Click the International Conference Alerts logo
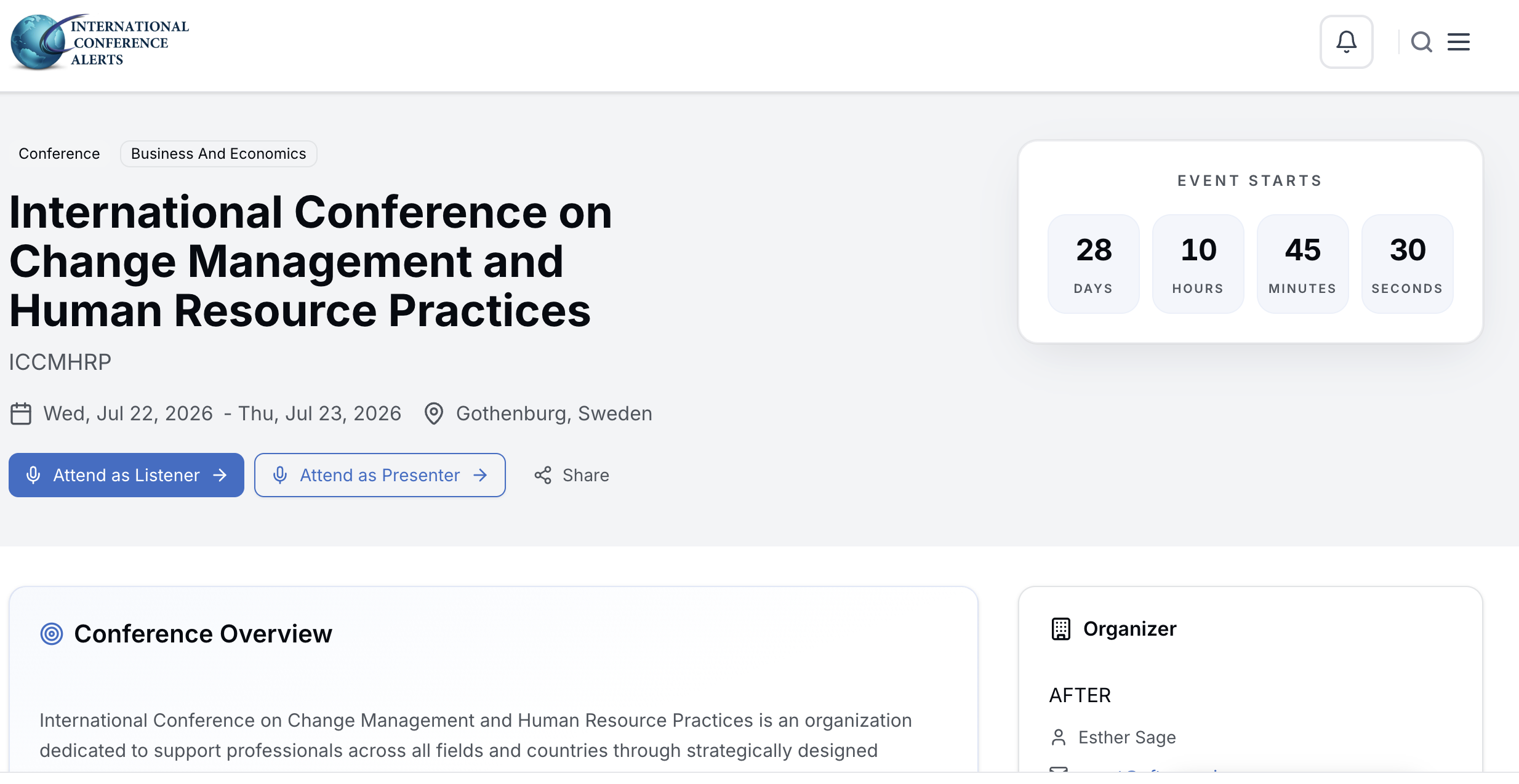Screen dimensions: 1519x784 [x=100, y=42]
